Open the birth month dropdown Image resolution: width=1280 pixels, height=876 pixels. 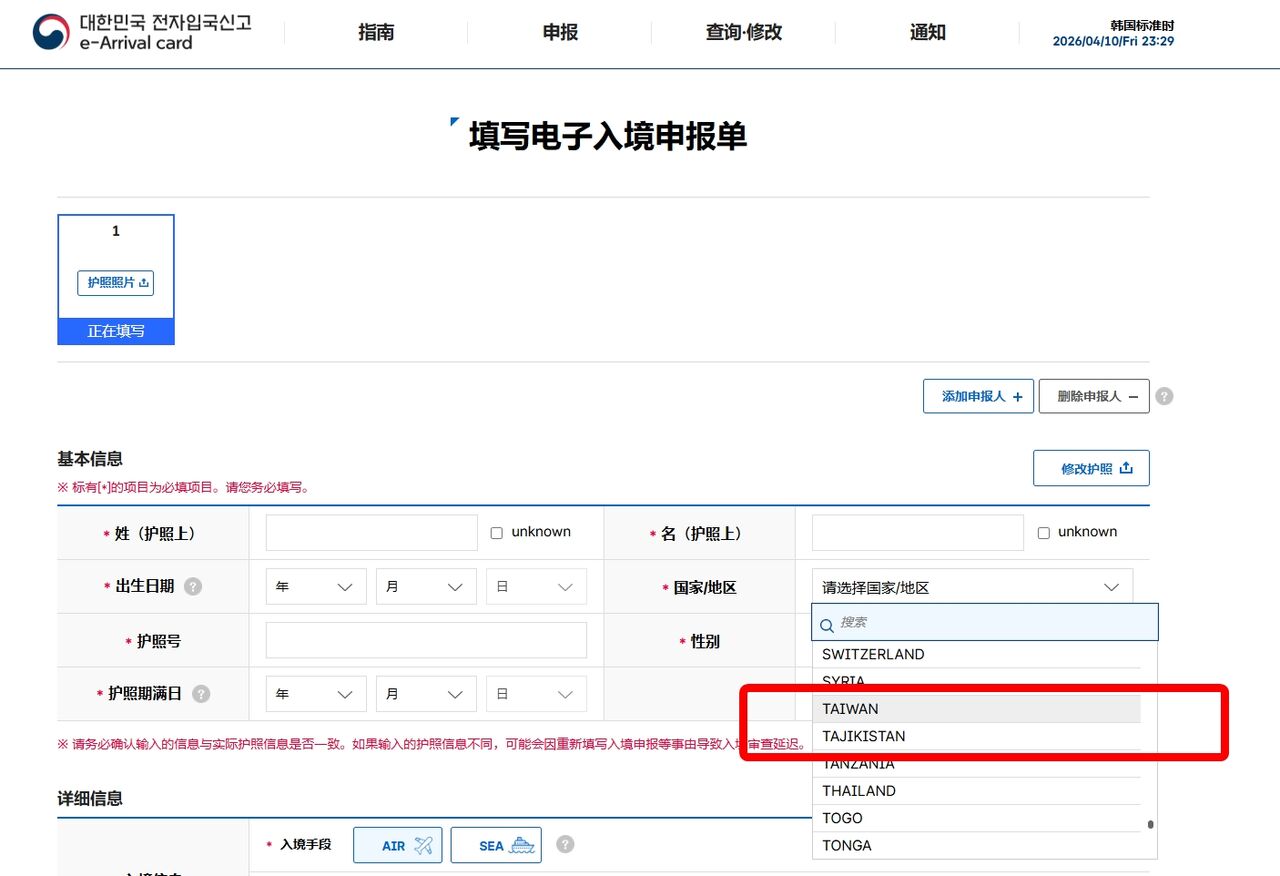coord(426,587)
